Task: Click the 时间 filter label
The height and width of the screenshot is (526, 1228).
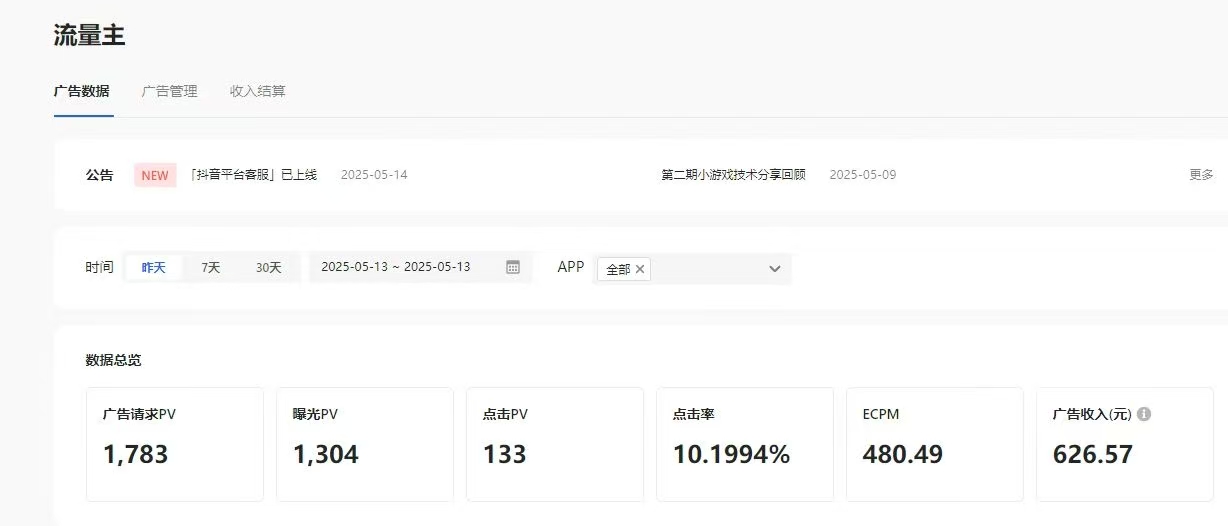Action: click(100, 267)
